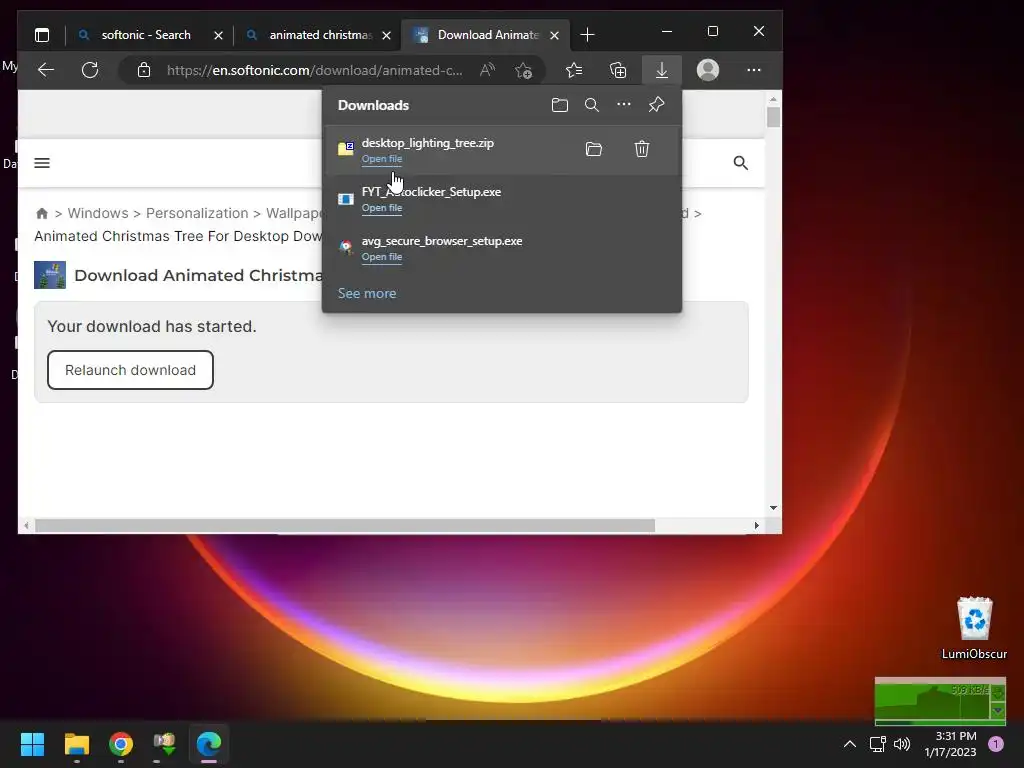1024x768 pixels.
Task: Show hidden system tray icons chevron
Action: [850, 744]
